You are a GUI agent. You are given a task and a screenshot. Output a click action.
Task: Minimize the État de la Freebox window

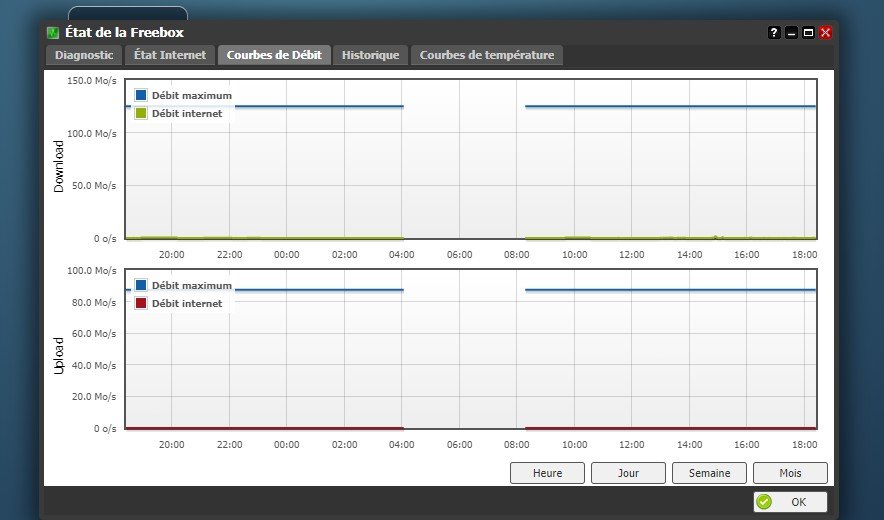click(791, 32)
